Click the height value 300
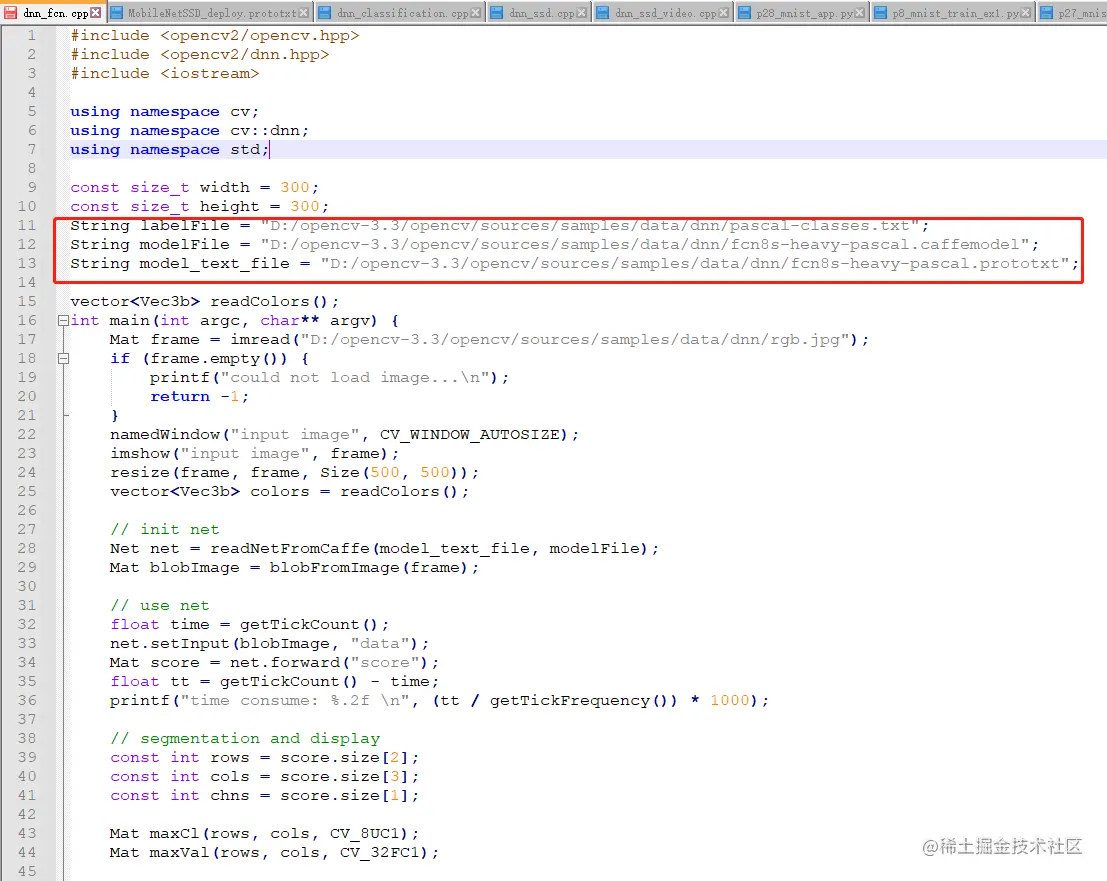The width and height of the screenshot is (1107, 881). click(304, 207)
